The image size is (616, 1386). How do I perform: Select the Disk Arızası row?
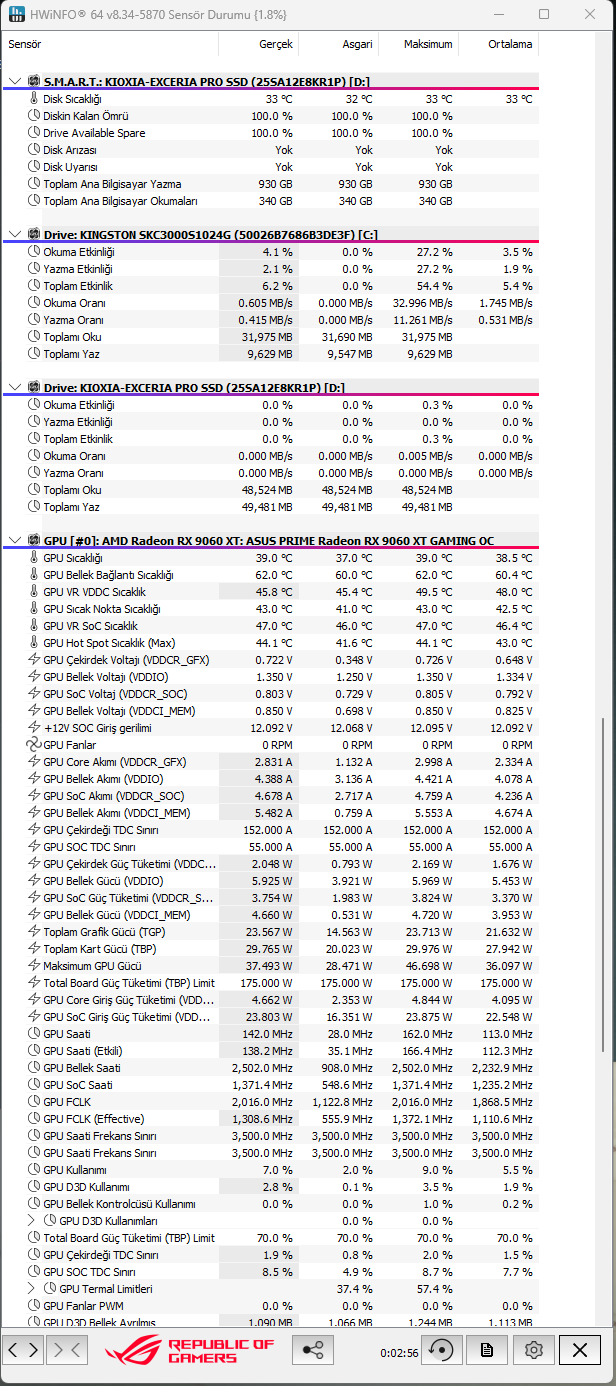(x=271, y=150)
